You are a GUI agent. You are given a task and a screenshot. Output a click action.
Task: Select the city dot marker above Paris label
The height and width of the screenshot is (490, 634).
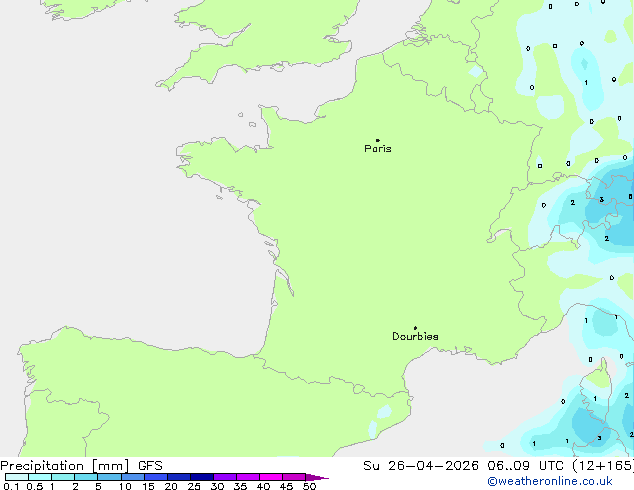point(378,140)
